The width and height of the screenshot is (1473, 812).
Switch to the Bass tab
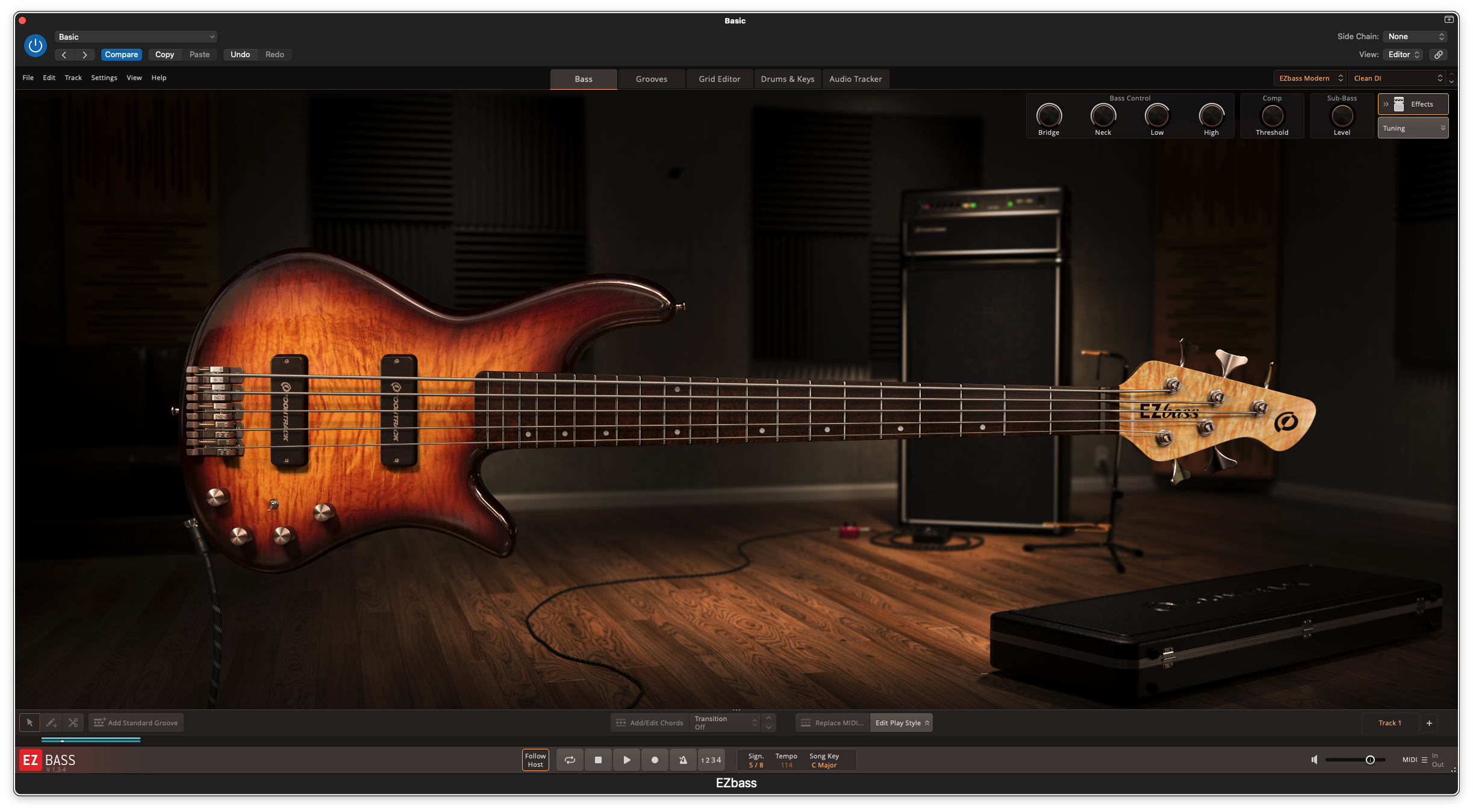tap(584, 79)
